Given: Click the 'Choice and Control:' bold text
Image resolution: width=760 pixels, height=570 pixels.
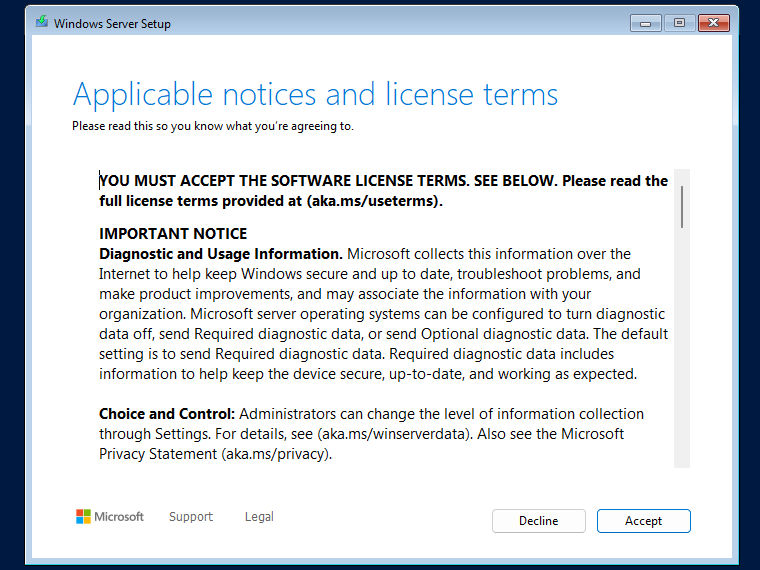Looking at the screenshot, I should coord(167,414).
